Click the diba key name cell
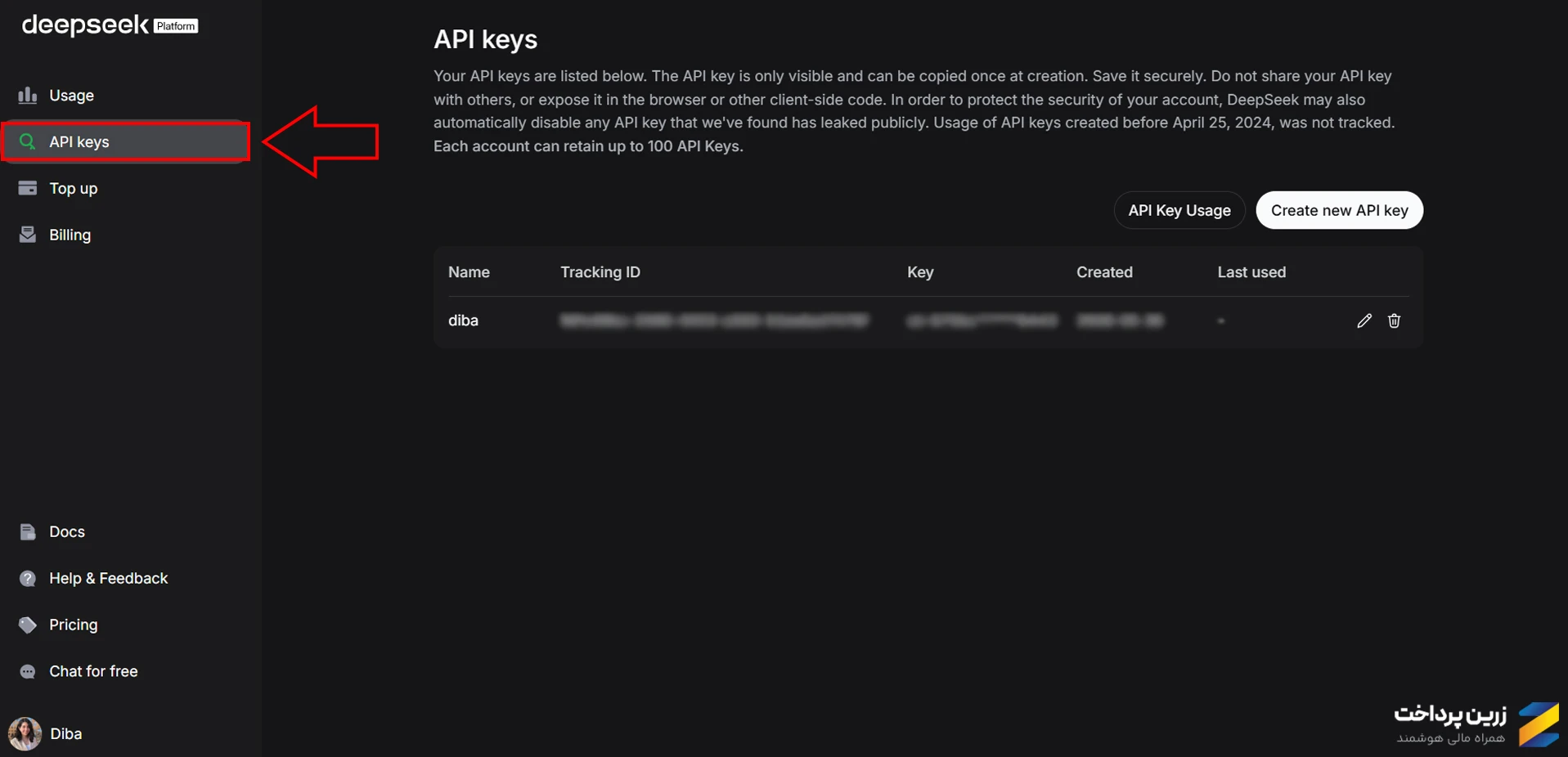This screenshot has height=757, width=1568. 463,320
